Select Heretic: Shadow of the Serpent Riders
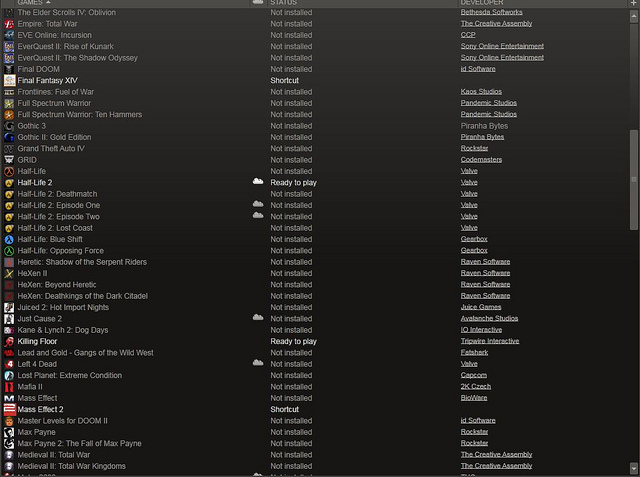The height and width of the screenshot is (477, 640). [314, 262]
